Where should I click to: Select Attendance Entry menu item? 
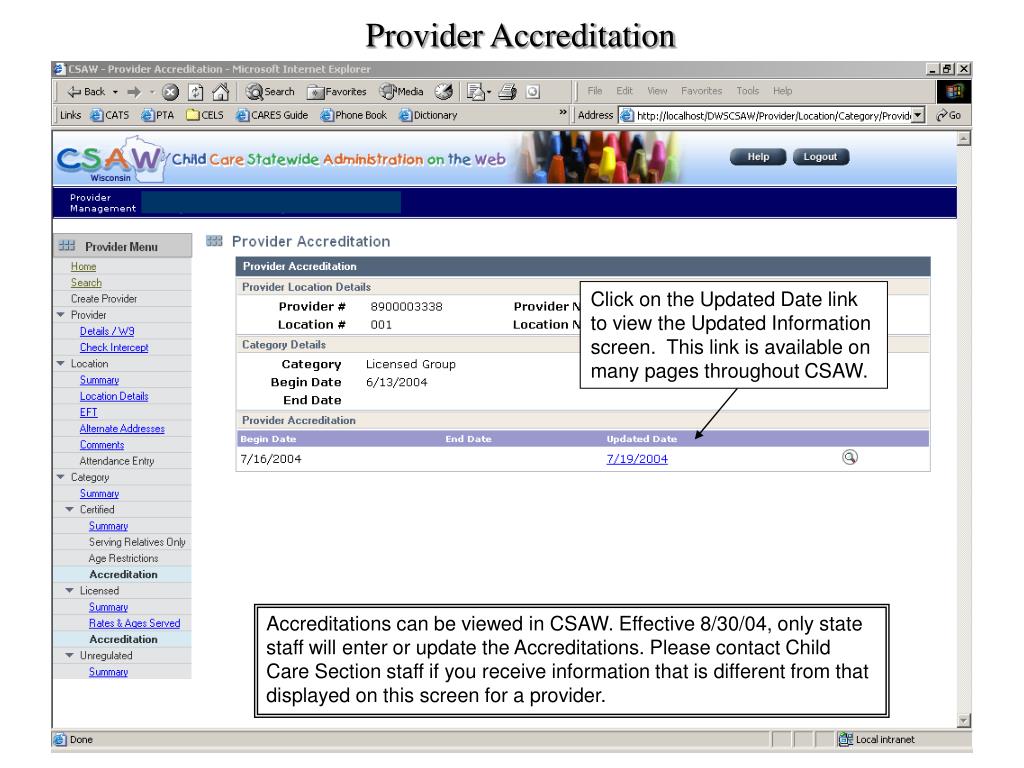click(x=117, y=461)
